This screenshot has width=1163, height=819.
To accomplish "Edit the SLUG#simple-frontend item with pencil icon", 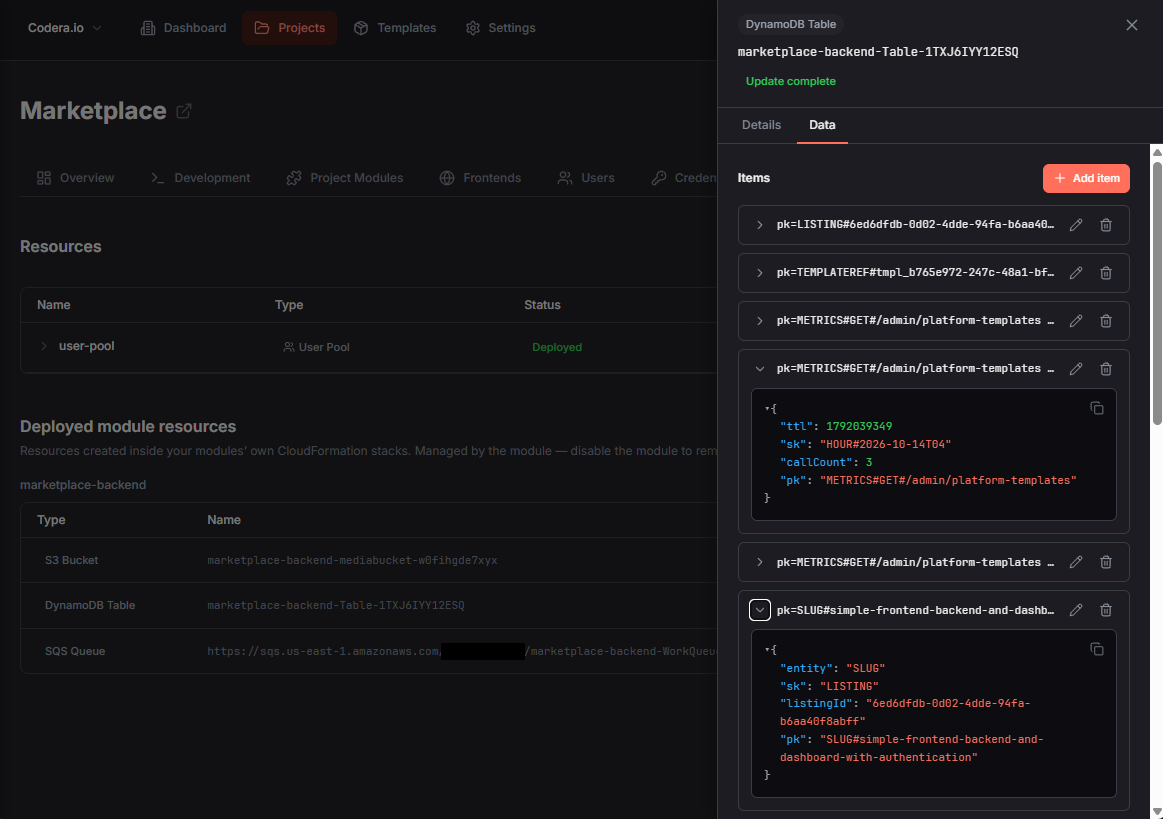I will click(x=1075, y=610).
